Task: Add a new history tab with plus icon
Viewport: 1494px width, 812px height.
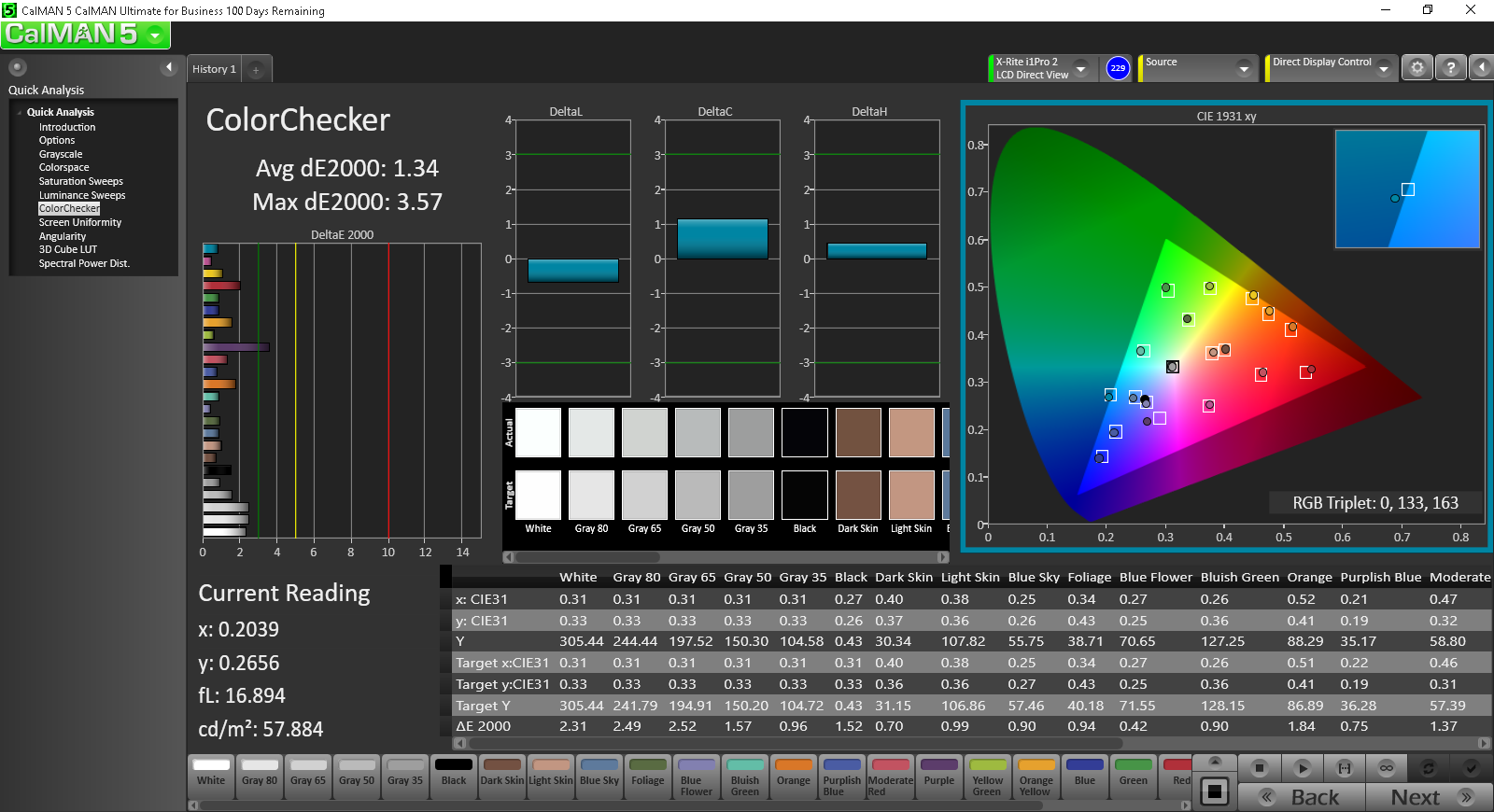Action: pyautogui.click(x=256, y=70)
